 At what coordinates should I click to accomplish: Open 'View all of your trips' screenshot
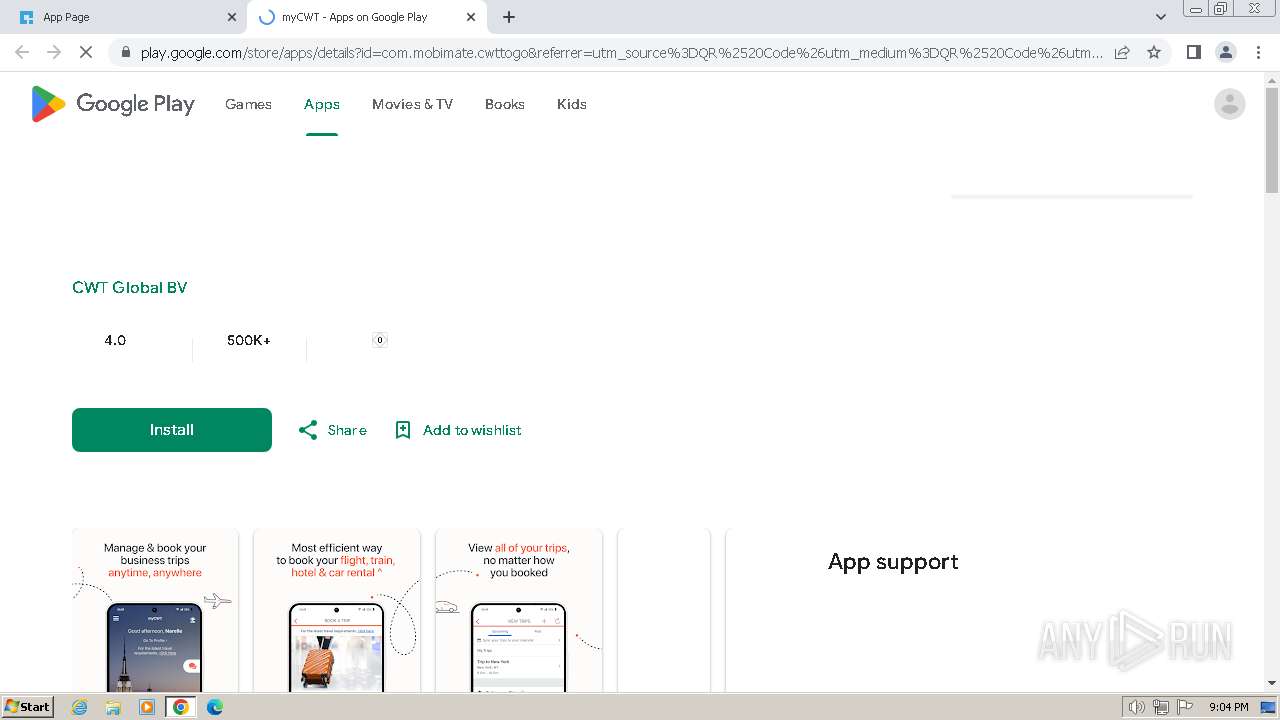[519, 610]
